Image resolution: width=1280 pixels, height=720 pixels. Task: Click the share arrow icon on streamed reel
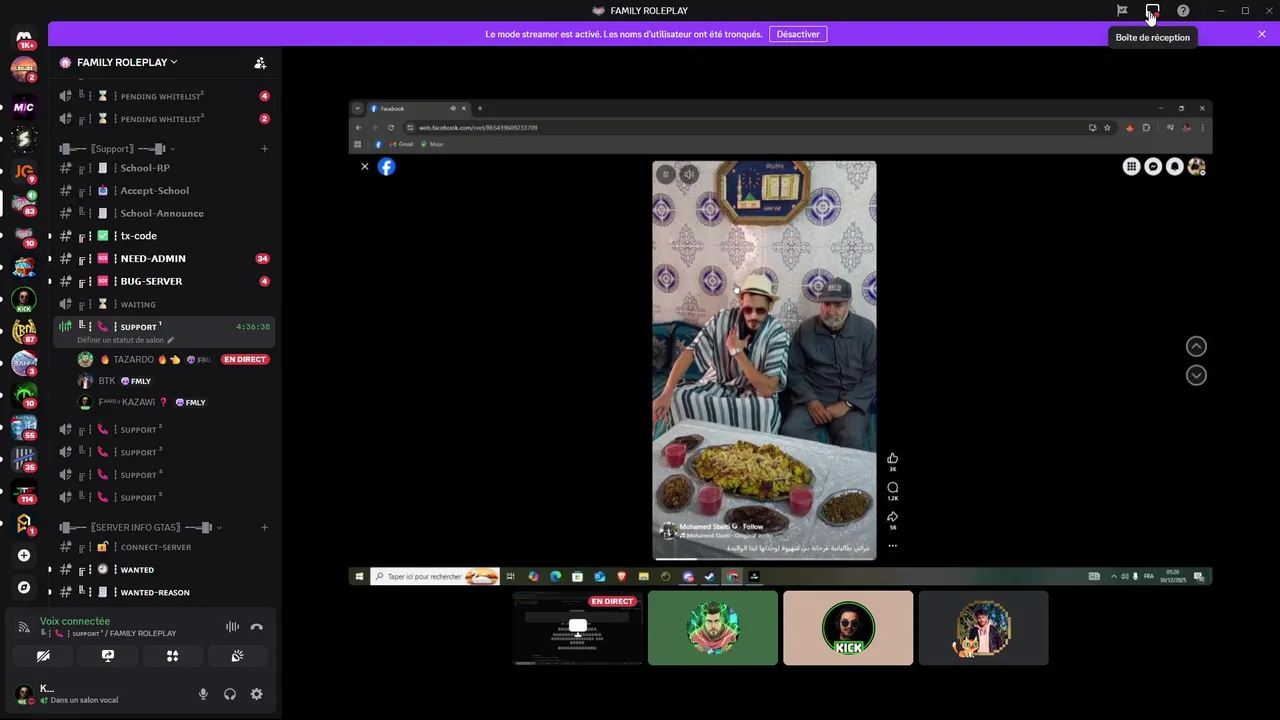coord(892,516)
